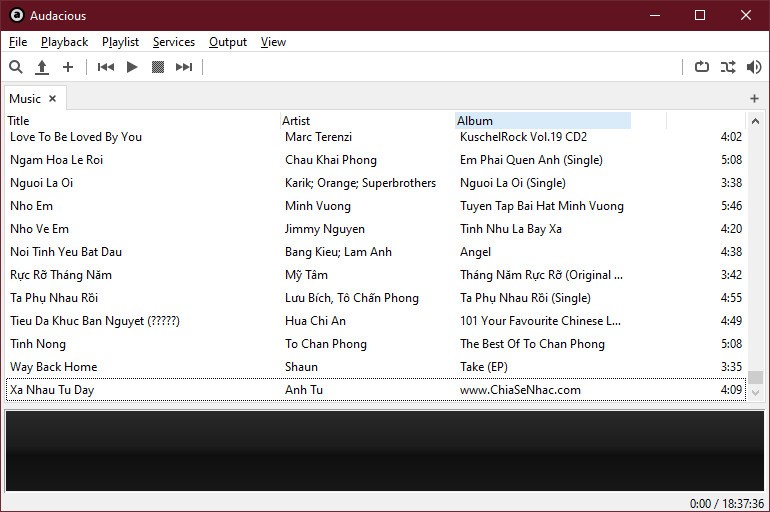
Task: Sort by the Album column header
Action: (543, 121)
